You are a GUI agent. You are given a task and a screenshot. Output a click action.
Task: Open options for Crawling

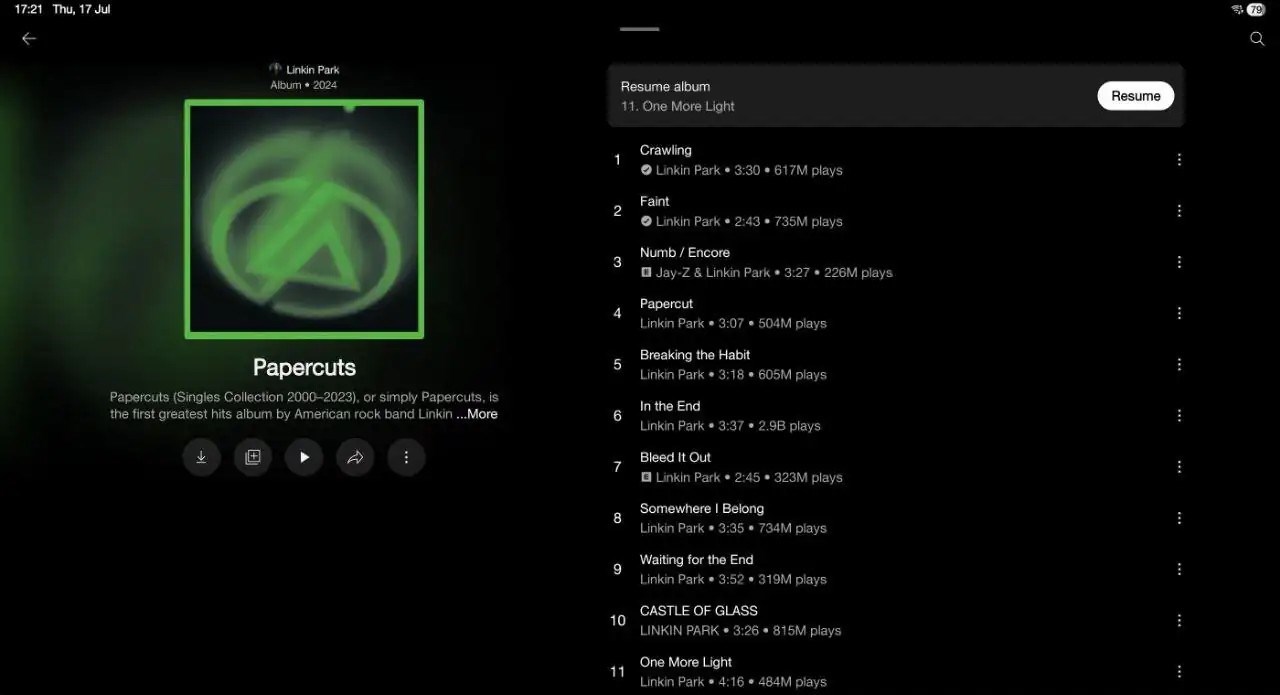tap(1179, 160)
